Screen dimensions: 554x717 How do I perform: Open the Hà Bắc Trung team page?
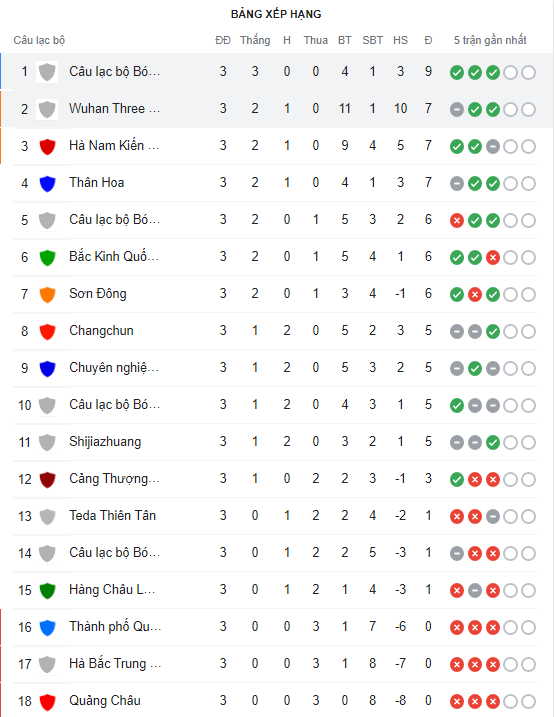click(115, 663)
